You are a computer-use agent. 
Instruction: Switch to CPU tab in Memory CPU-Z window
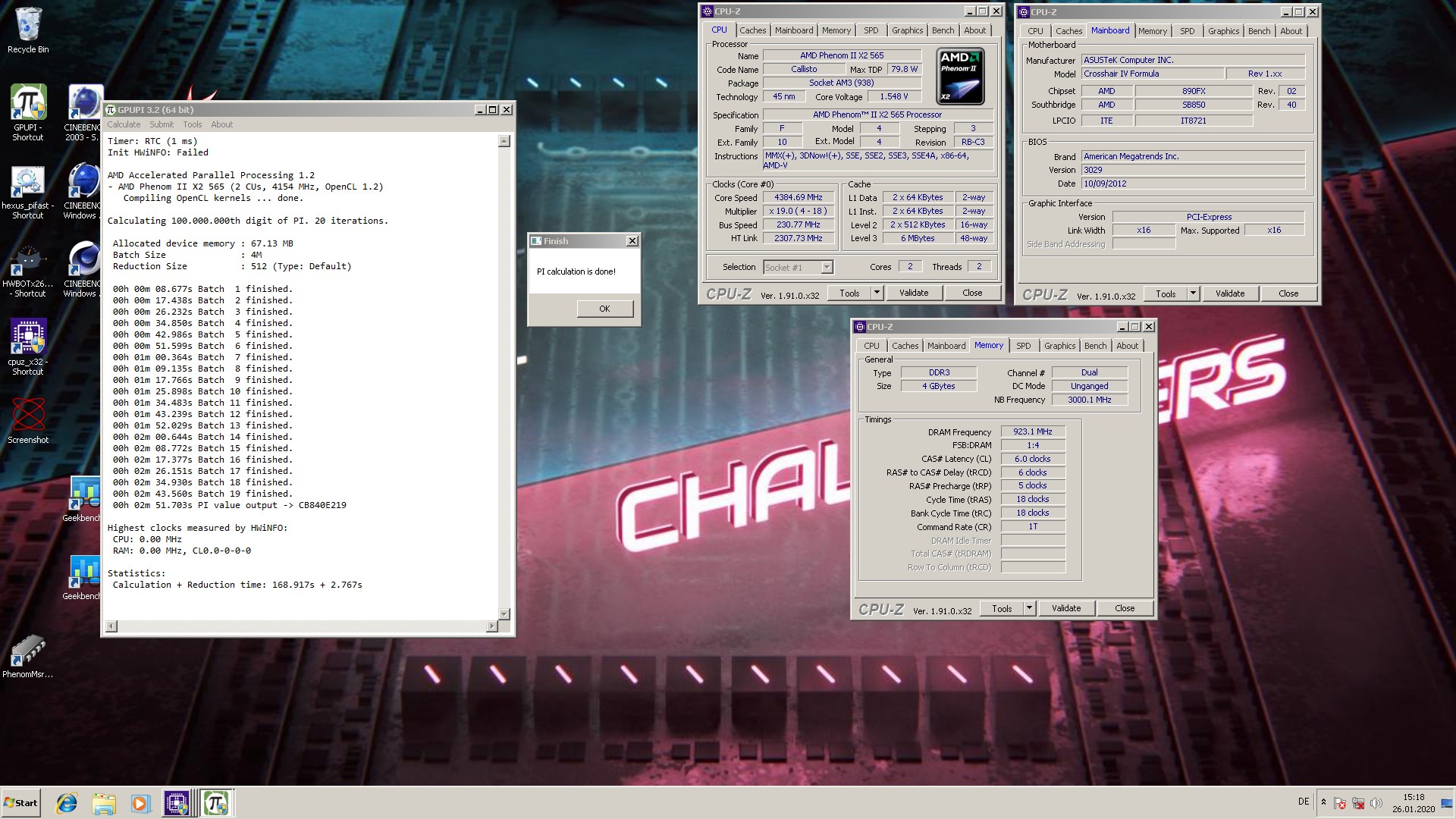pos(872,346)
